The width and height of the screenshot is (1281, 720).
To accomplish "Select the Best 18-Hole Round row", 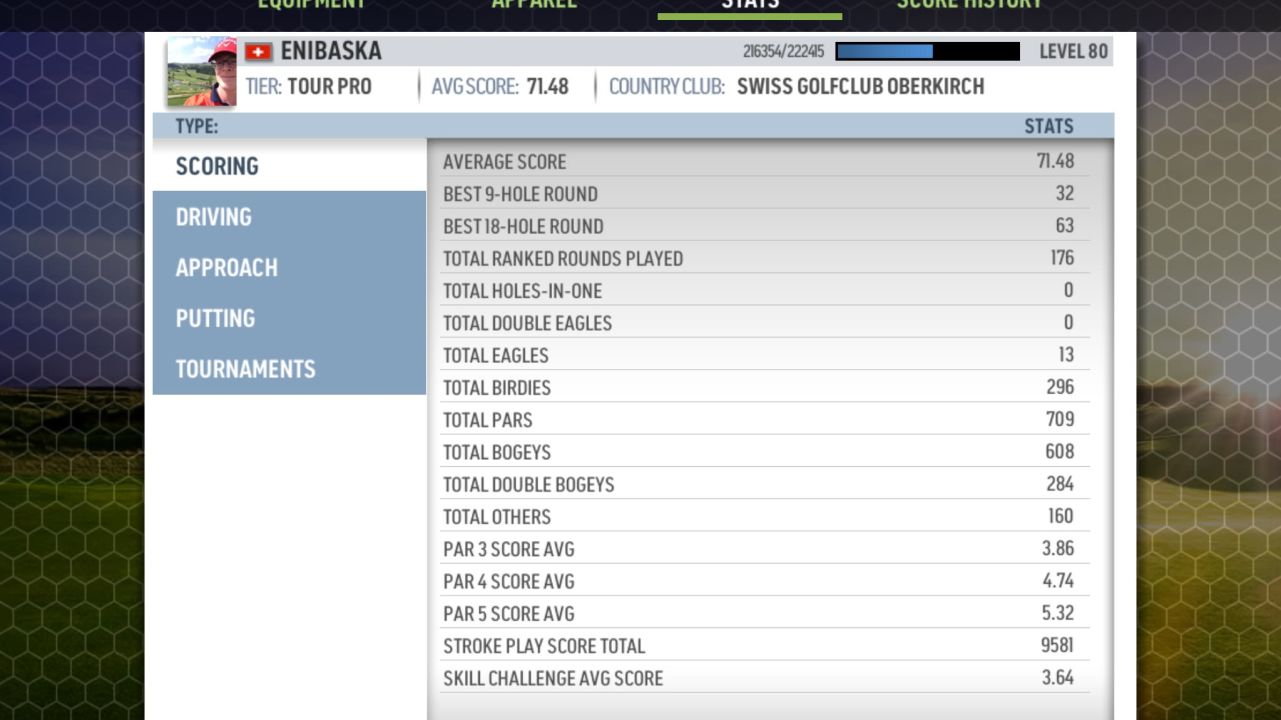I will click(765, 226).
